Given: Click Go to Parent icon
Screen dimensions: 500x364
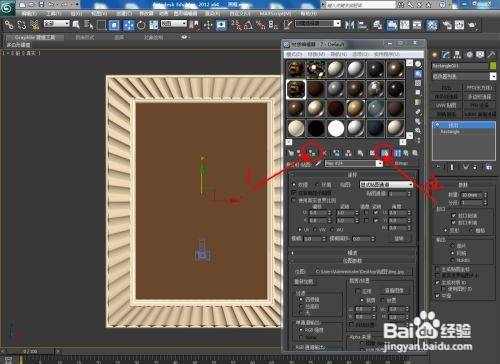Looking at the screenshot, I should coord(406,153).
